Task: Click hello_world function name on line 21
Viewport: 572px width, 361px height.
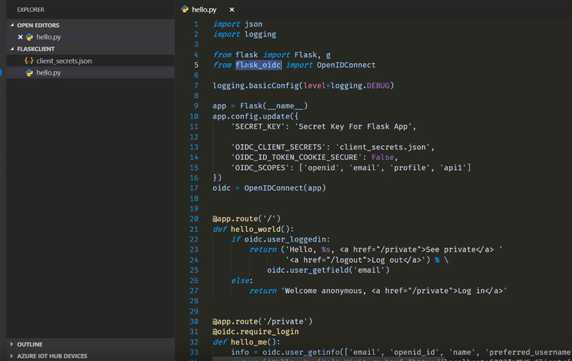Action: pos(255,229)
